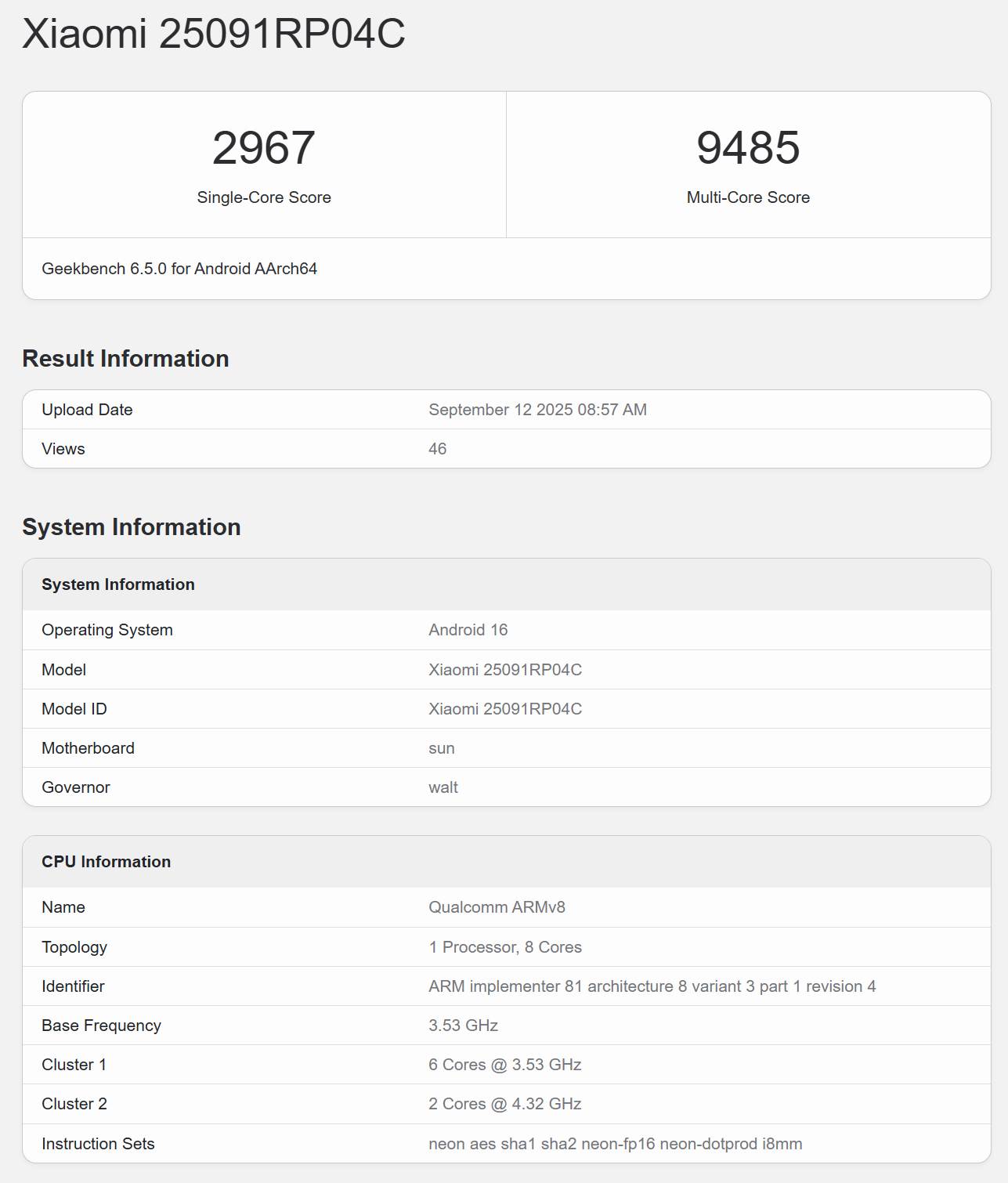
Task: Click the upload date value September 12 2025
Action: (537, 410)
